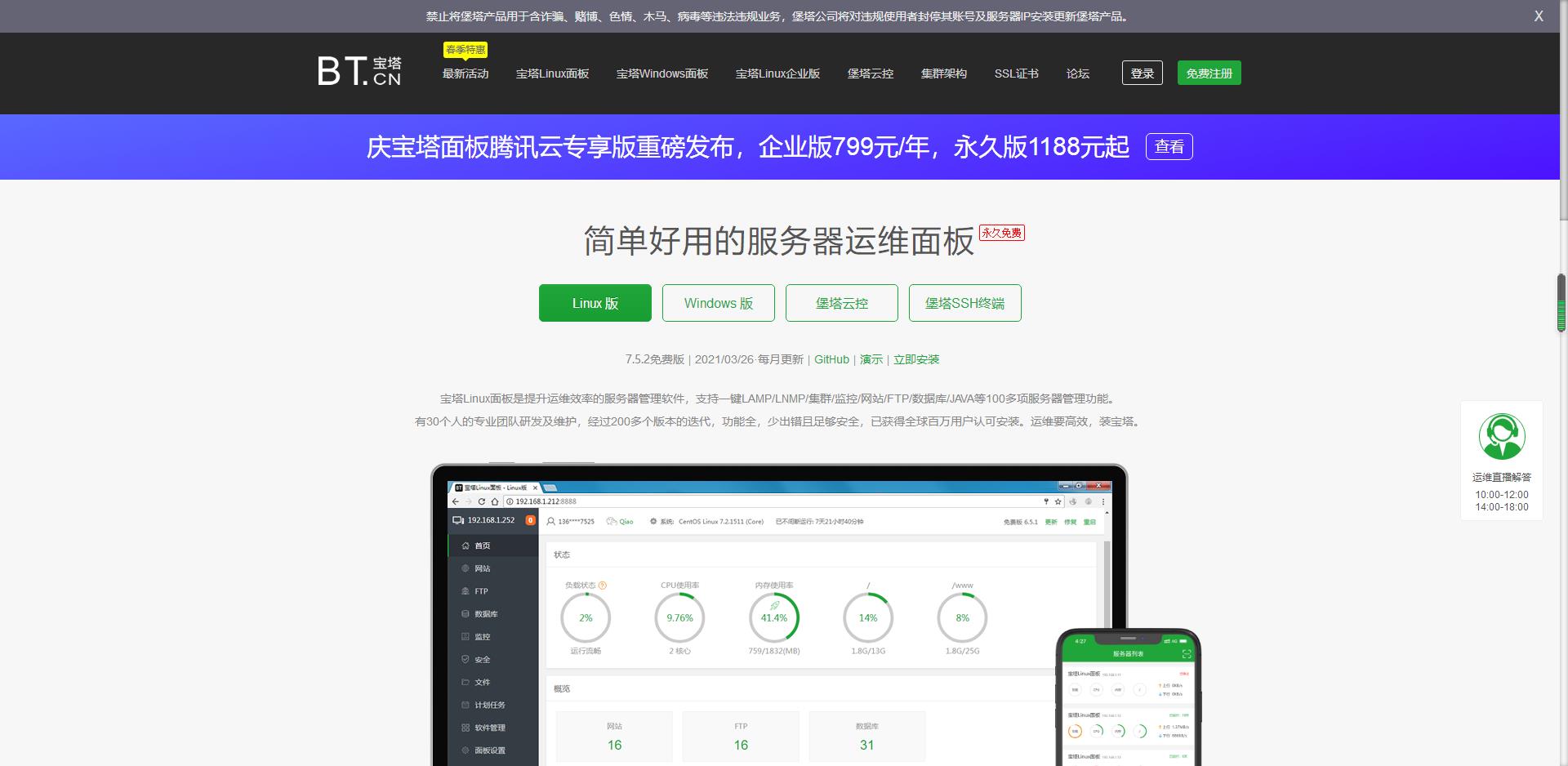The width and height of the screenshot is (1568, 766).
Task: Open the 演示 demo link
Action: 871,359
